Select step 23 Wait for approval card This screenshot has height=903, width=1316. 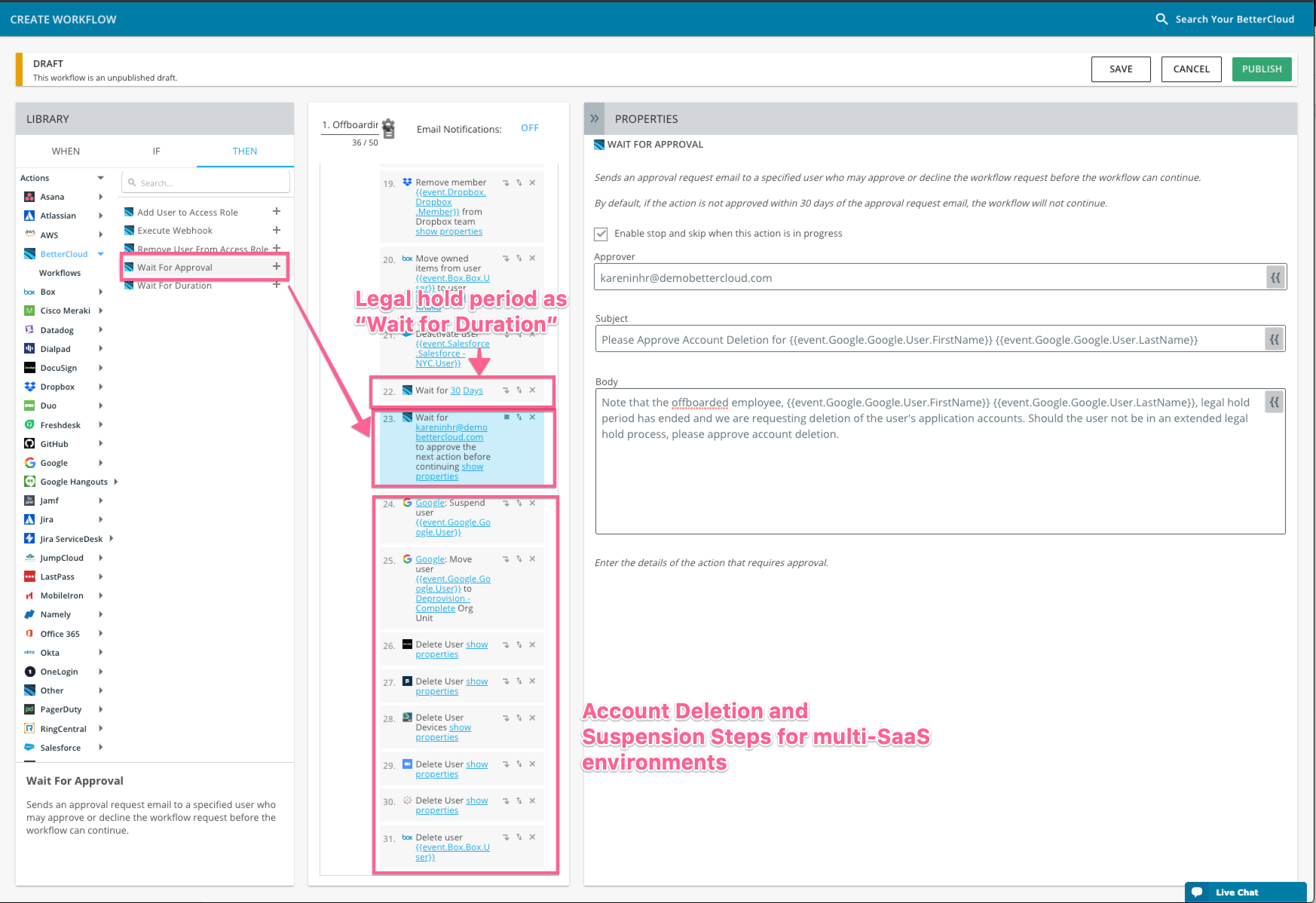click(x=461, y=447)
